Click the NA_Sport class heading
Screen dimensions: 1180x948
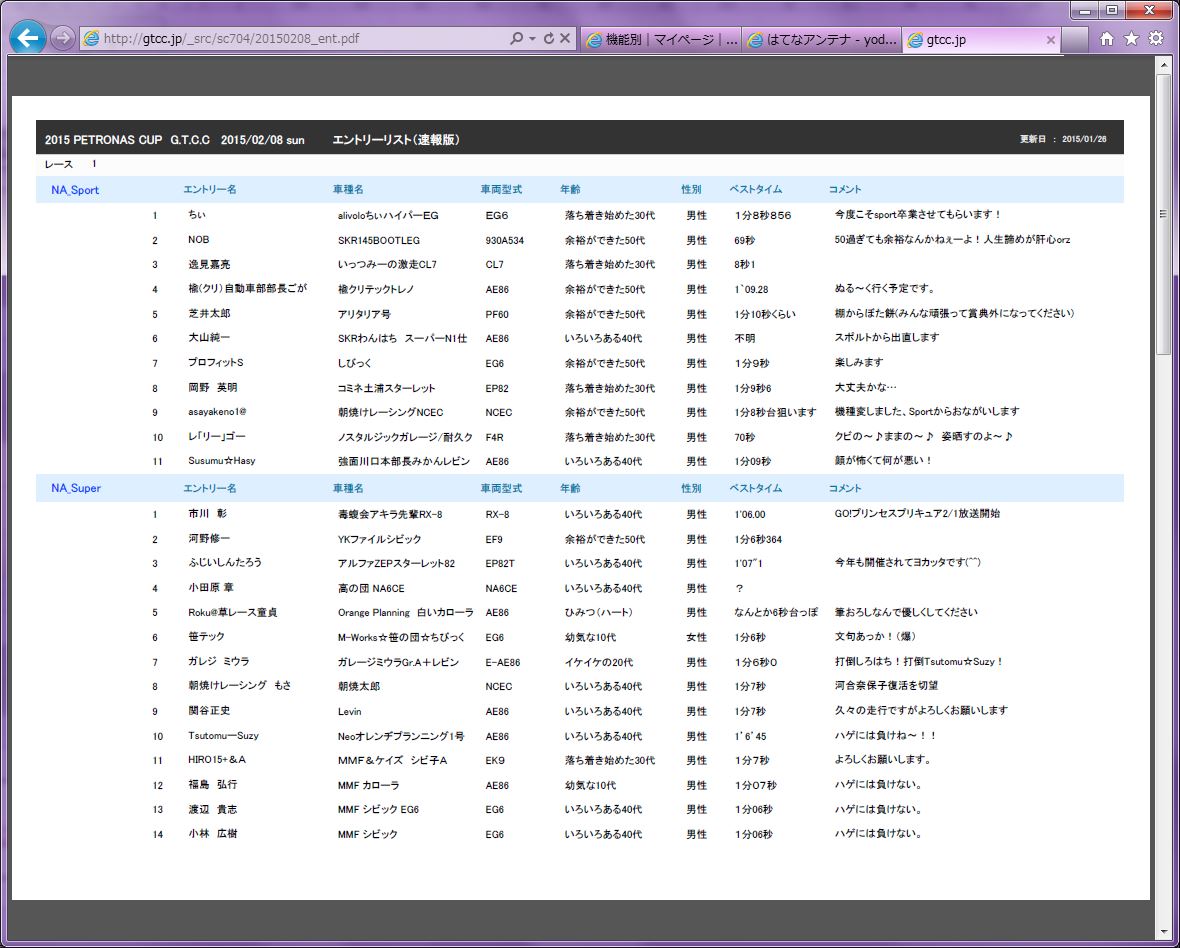[x=75, y=190]
